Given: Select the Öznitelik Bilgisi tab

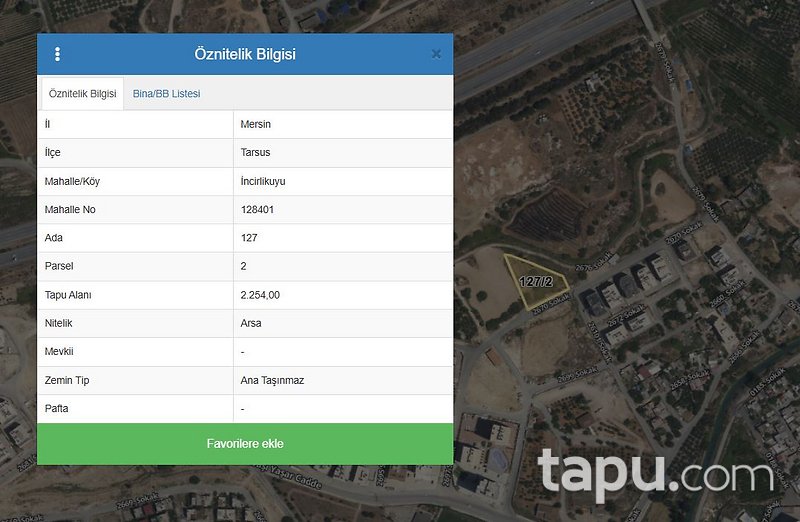Looking at the screenshot, I should (x=82, y=94).
